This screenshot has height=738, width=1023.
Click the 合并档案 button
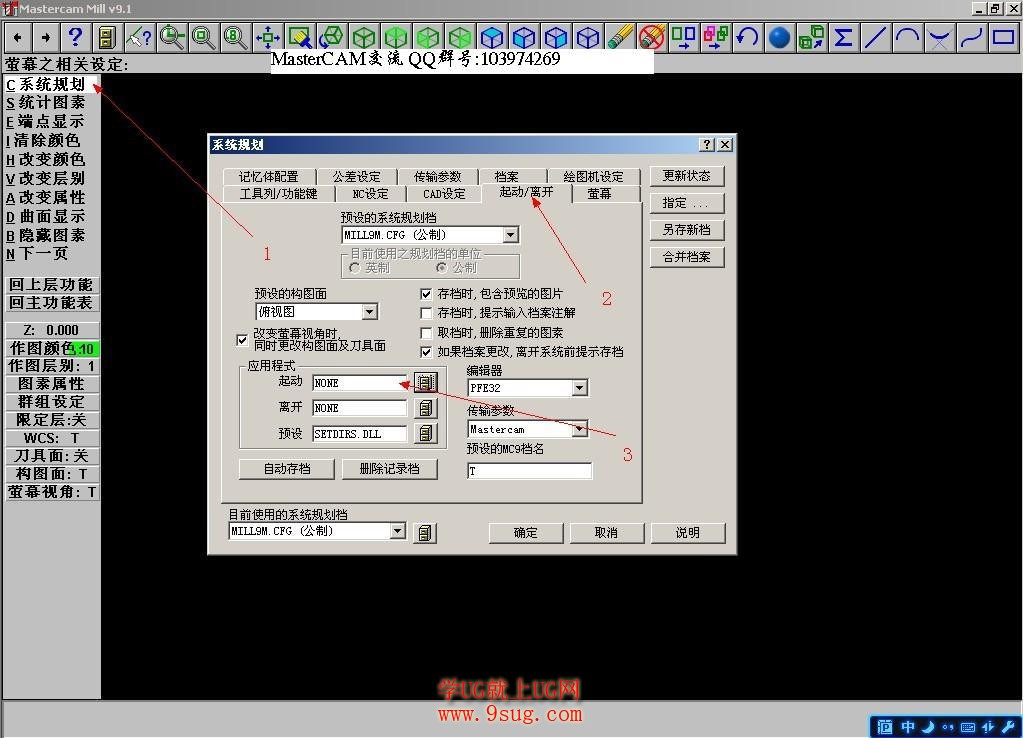[687, 257]
